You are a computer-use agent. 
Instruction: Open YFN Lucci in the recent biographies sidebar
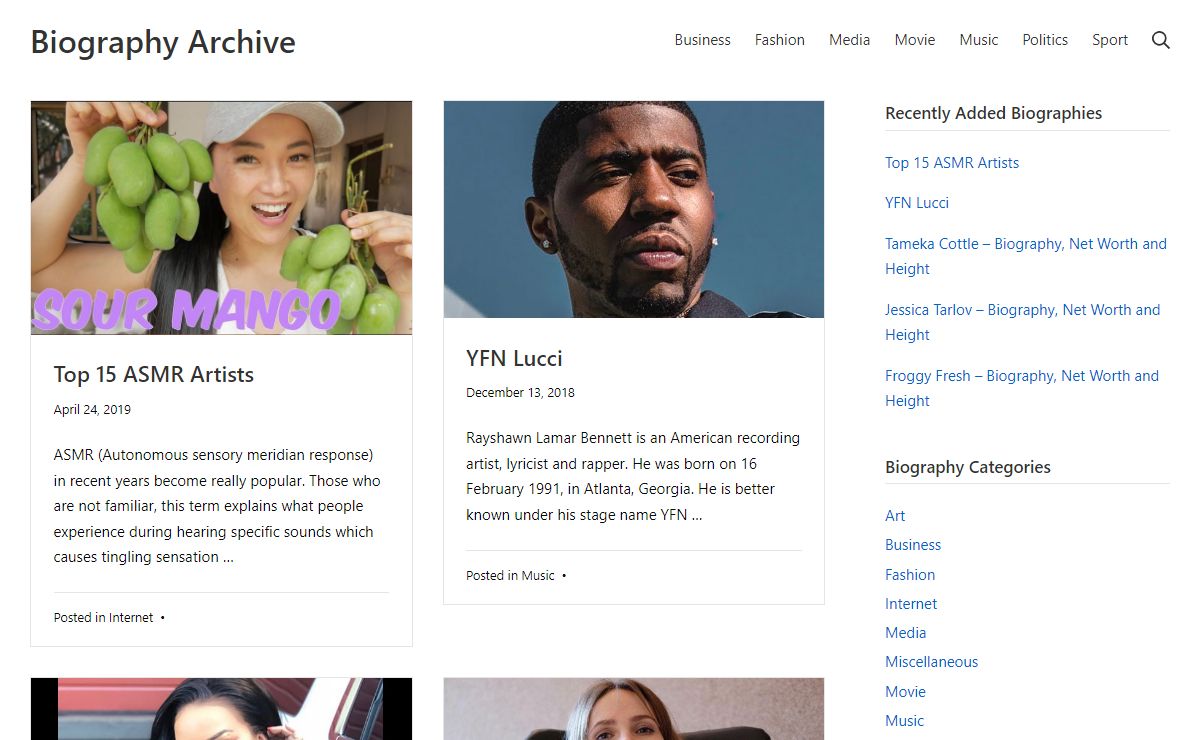[x=917, y=203]
